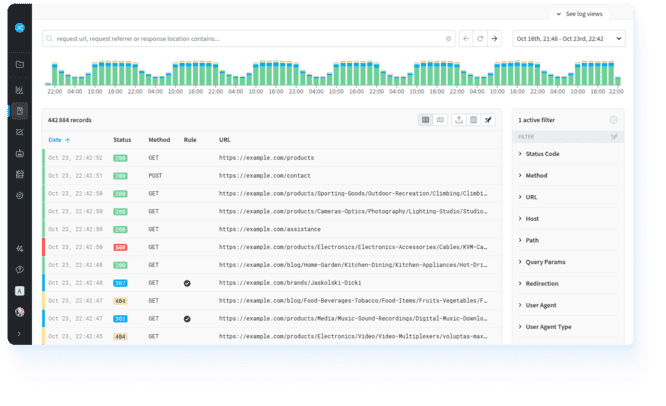Open the settings gear icon in sidebar
The image size is (666, 406).
[20, 196]
